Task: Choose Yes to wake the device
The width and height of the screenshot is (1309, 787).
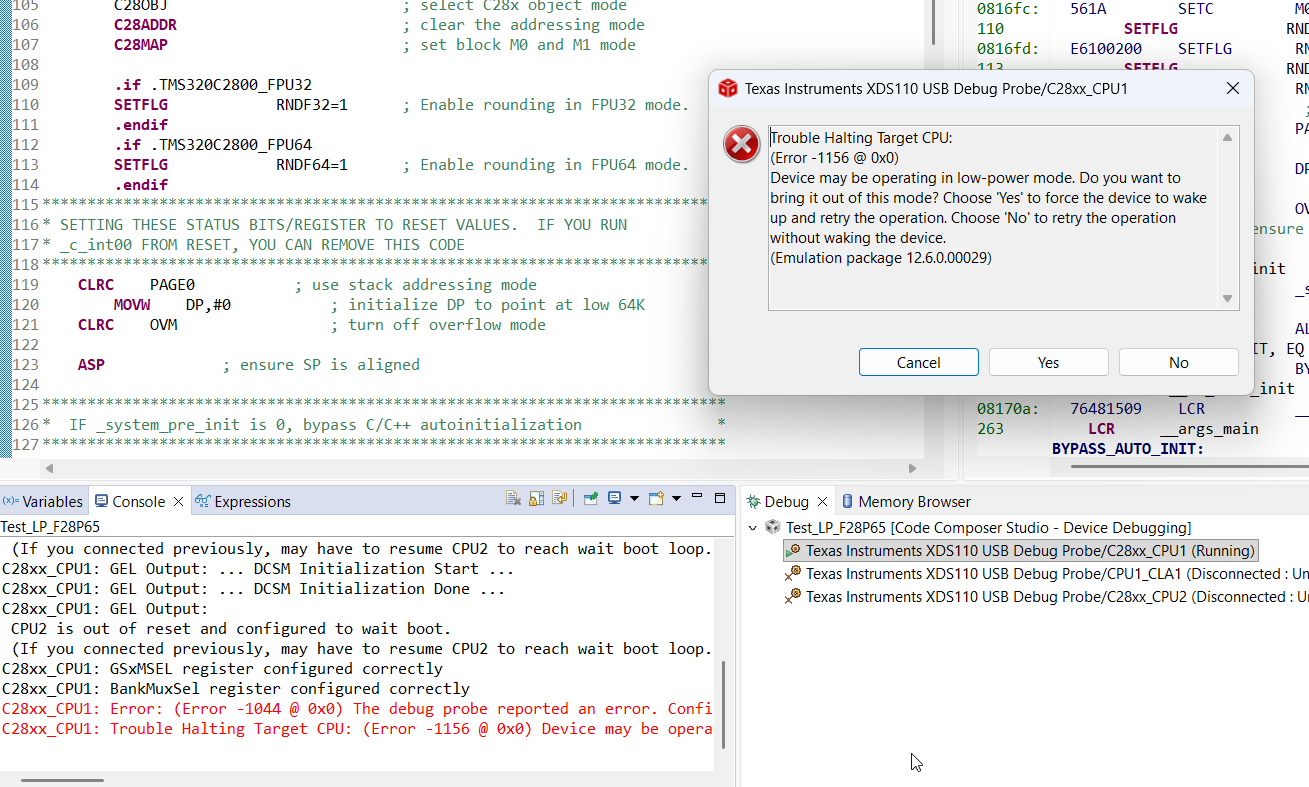Action: point(1048,362)
